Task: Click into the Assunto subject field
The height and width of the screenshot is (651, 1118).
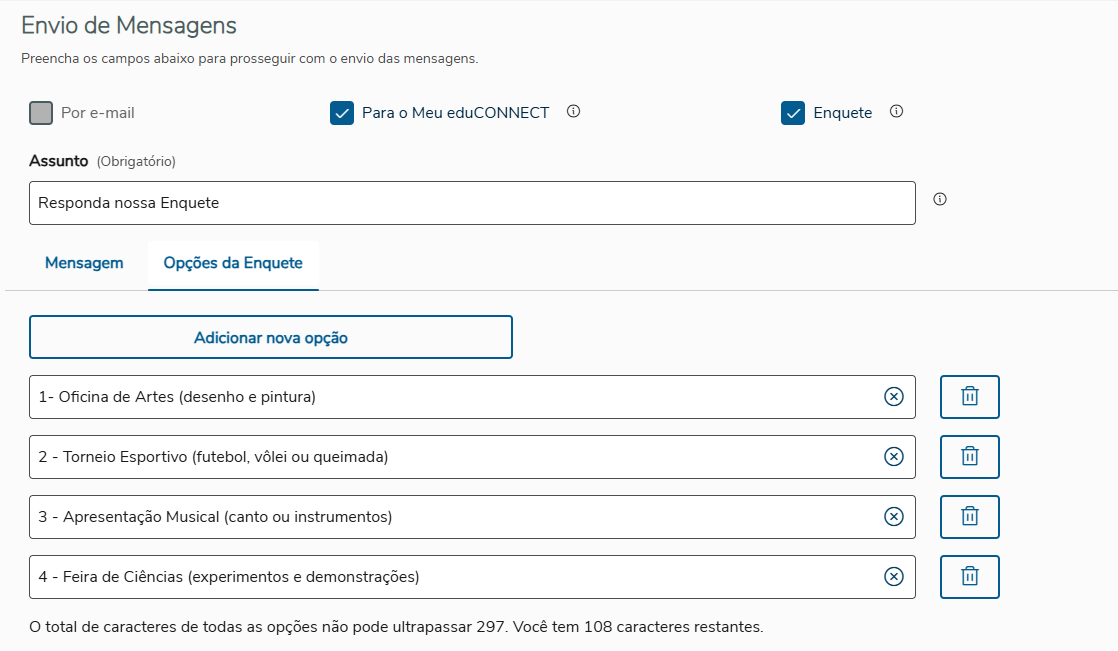Action: (471, 203)
